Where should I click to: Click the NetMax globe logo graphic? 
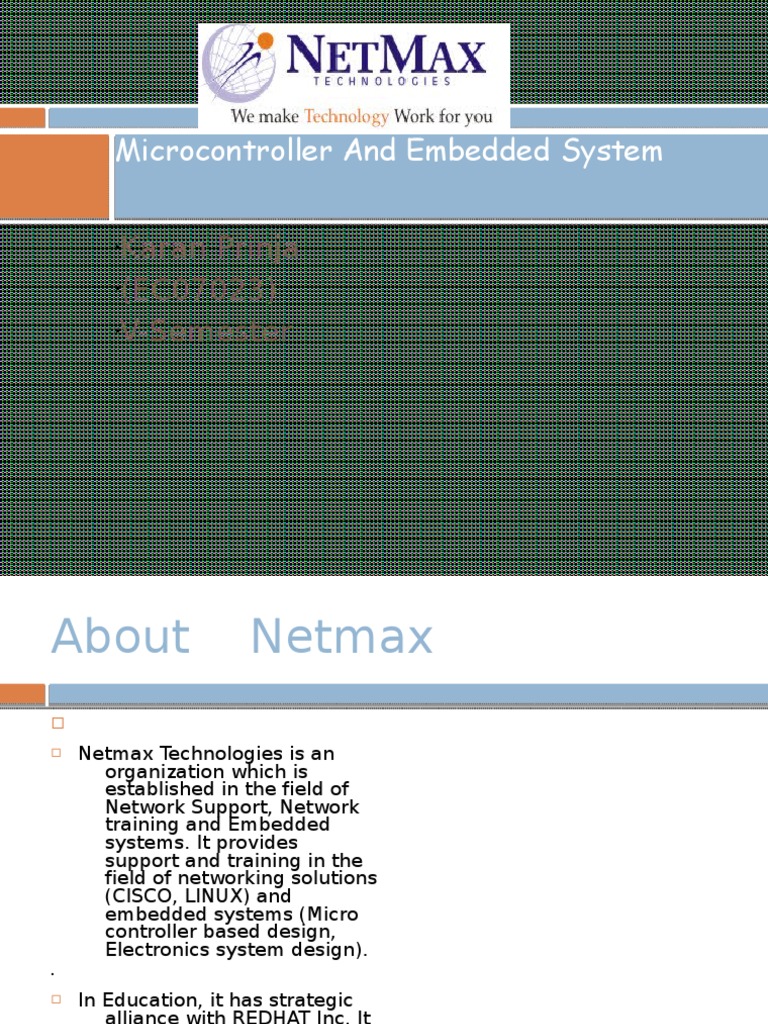238,63
